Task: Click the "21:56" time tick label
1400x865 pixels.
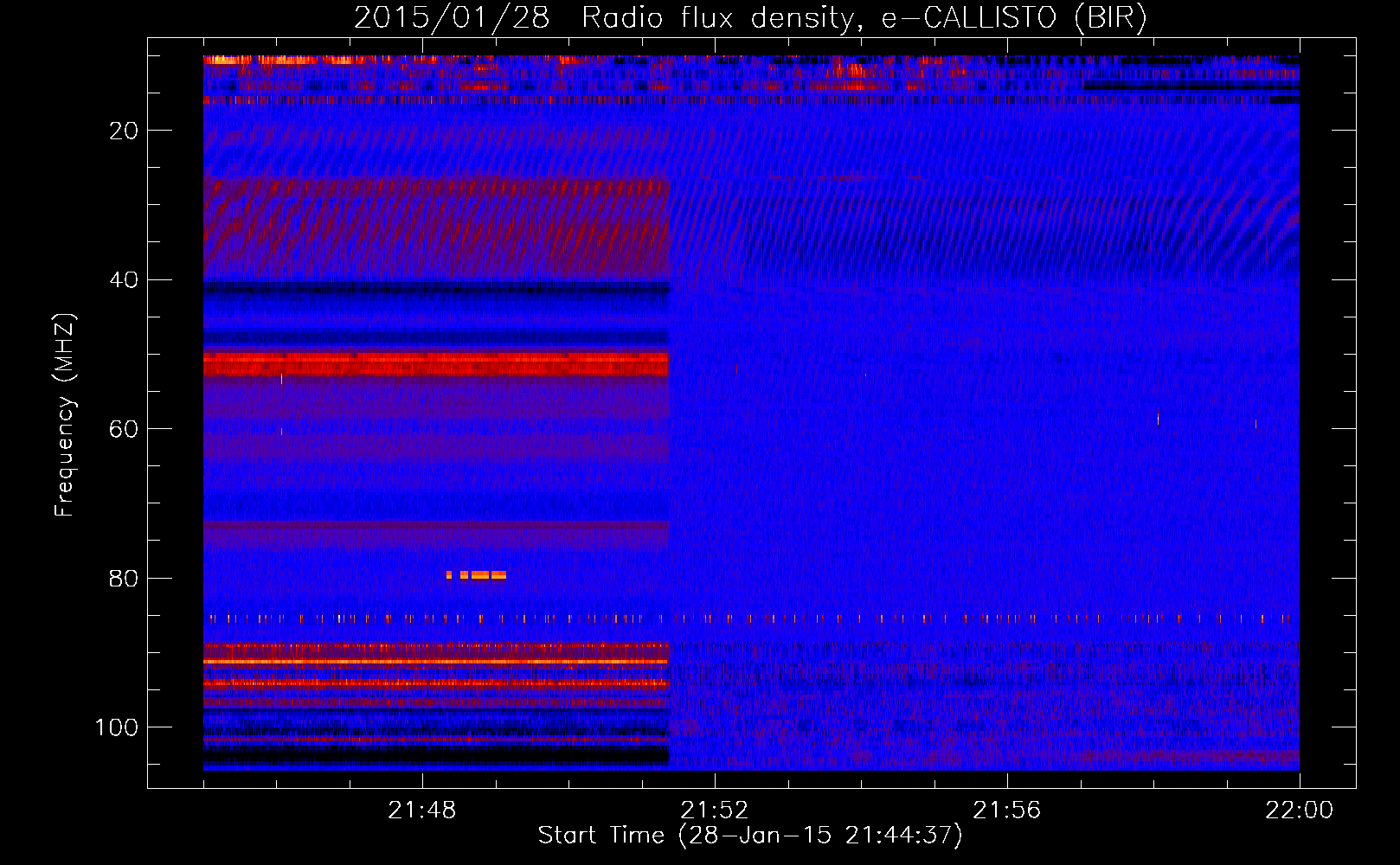Action: tap(1007, 811)
